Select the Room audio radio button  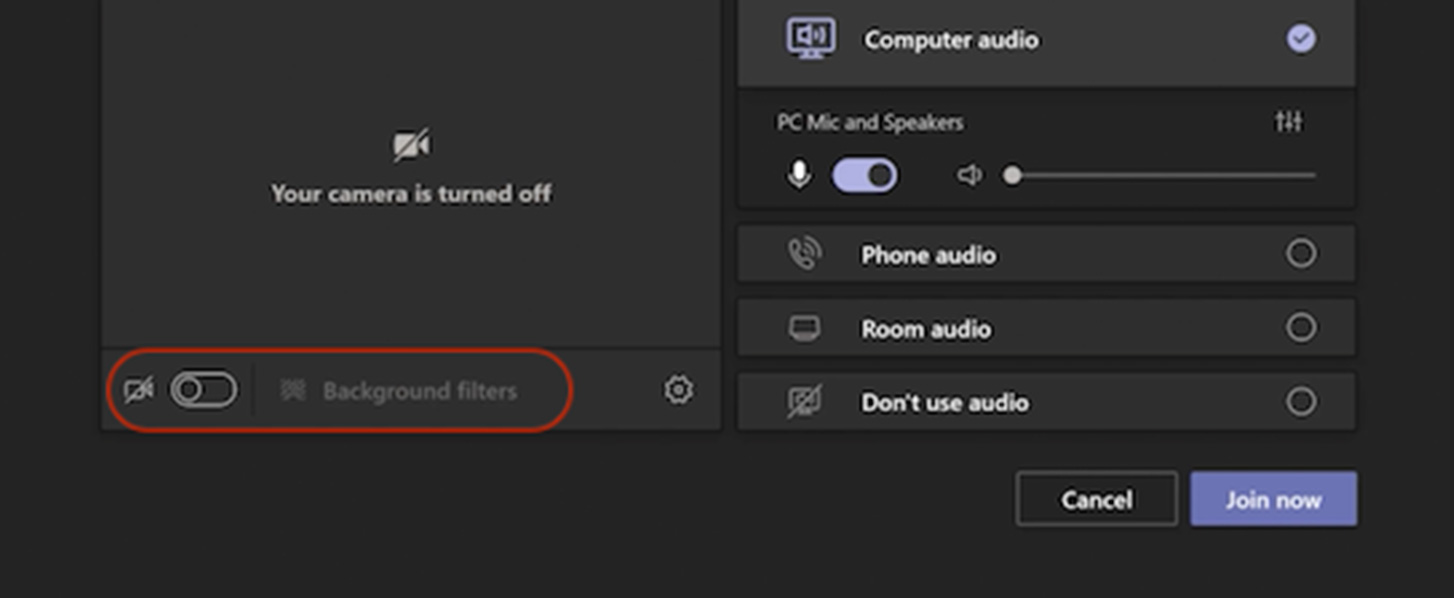[x=1301, y=327]
